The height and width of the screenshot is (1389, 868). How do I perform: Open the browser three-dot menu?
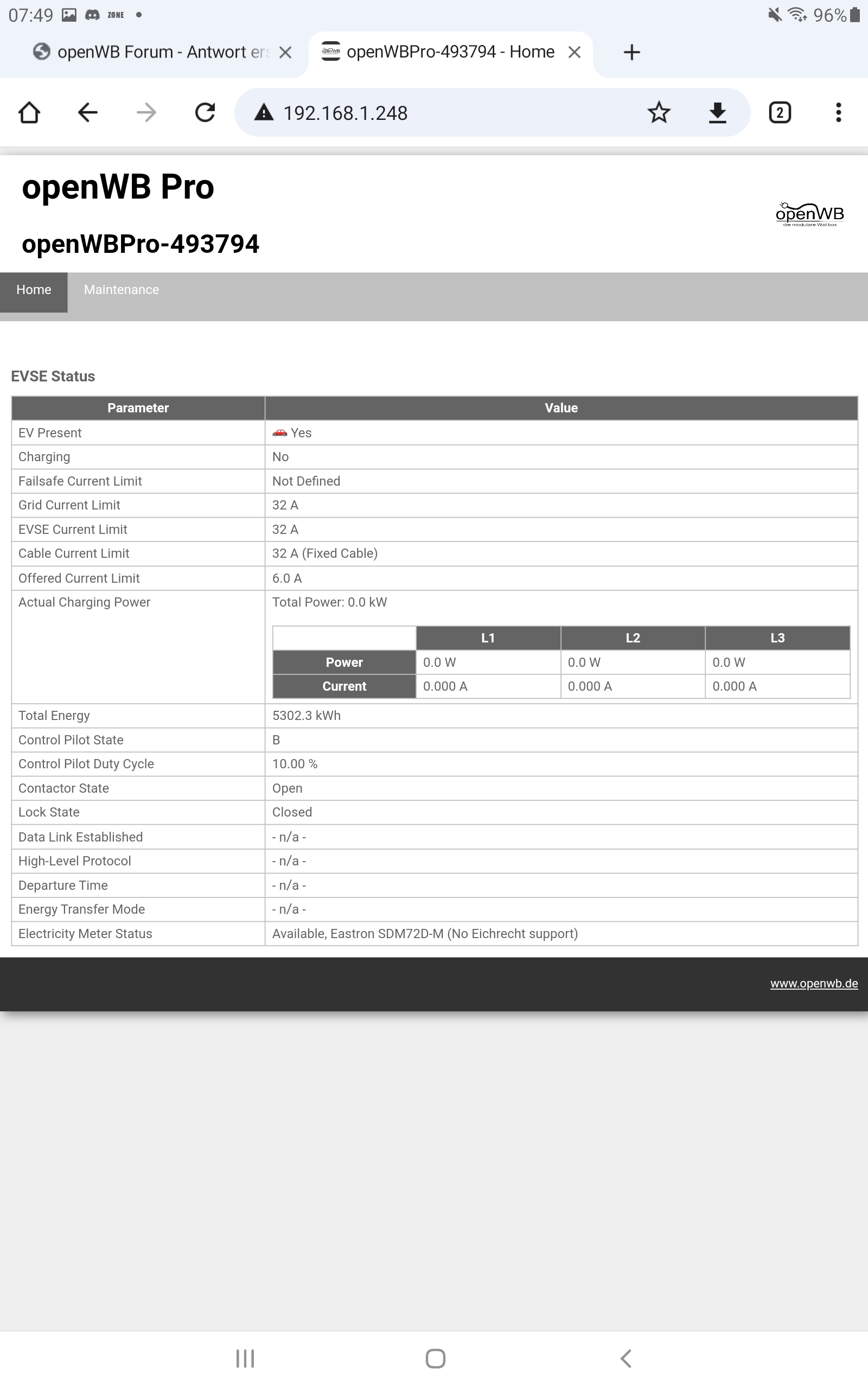click(x=838, y=112)
